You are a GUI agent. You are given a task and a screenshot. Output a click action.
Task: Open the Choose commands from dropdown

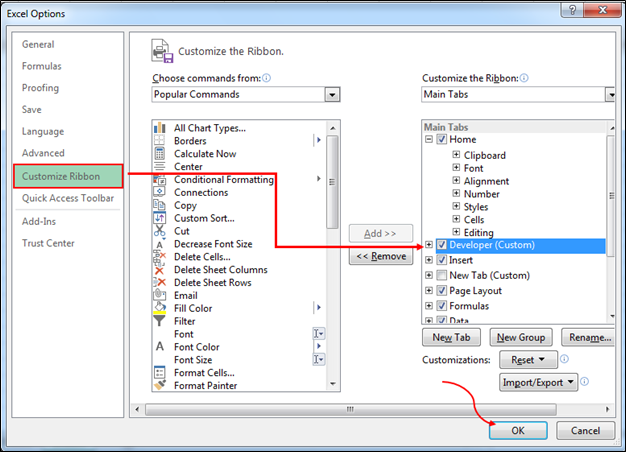[x=332, y=95]
